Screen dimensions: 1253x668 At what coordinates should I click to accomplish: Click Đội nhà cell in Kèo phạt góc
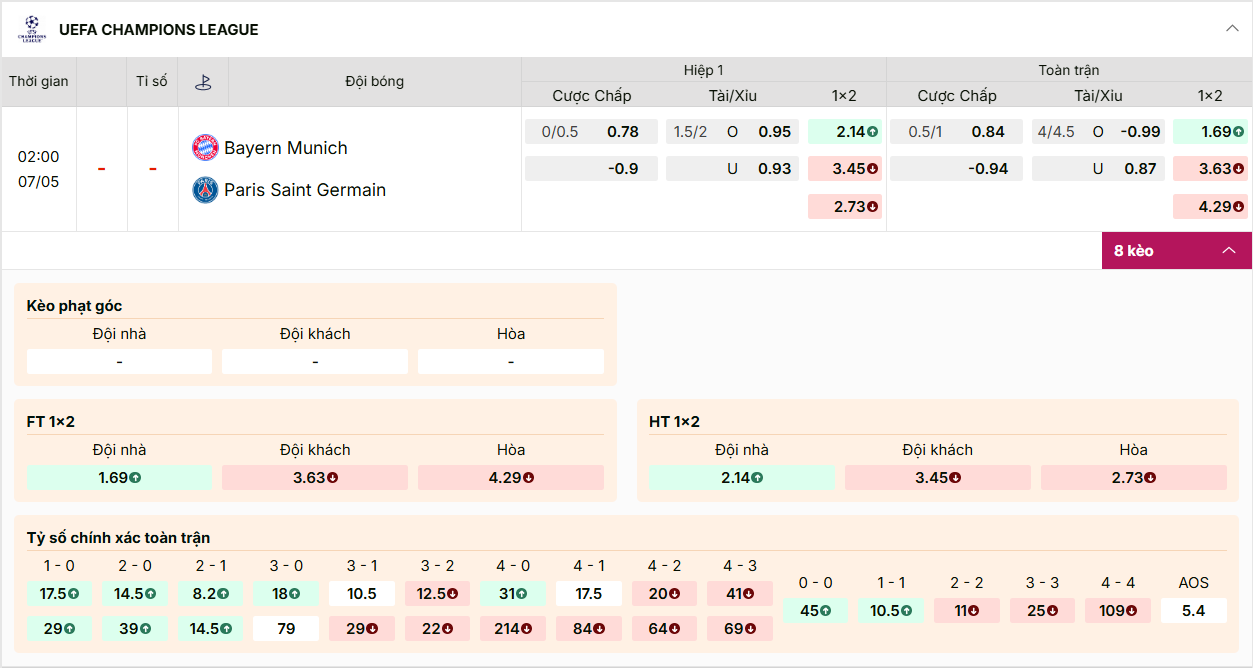point(120,362)
